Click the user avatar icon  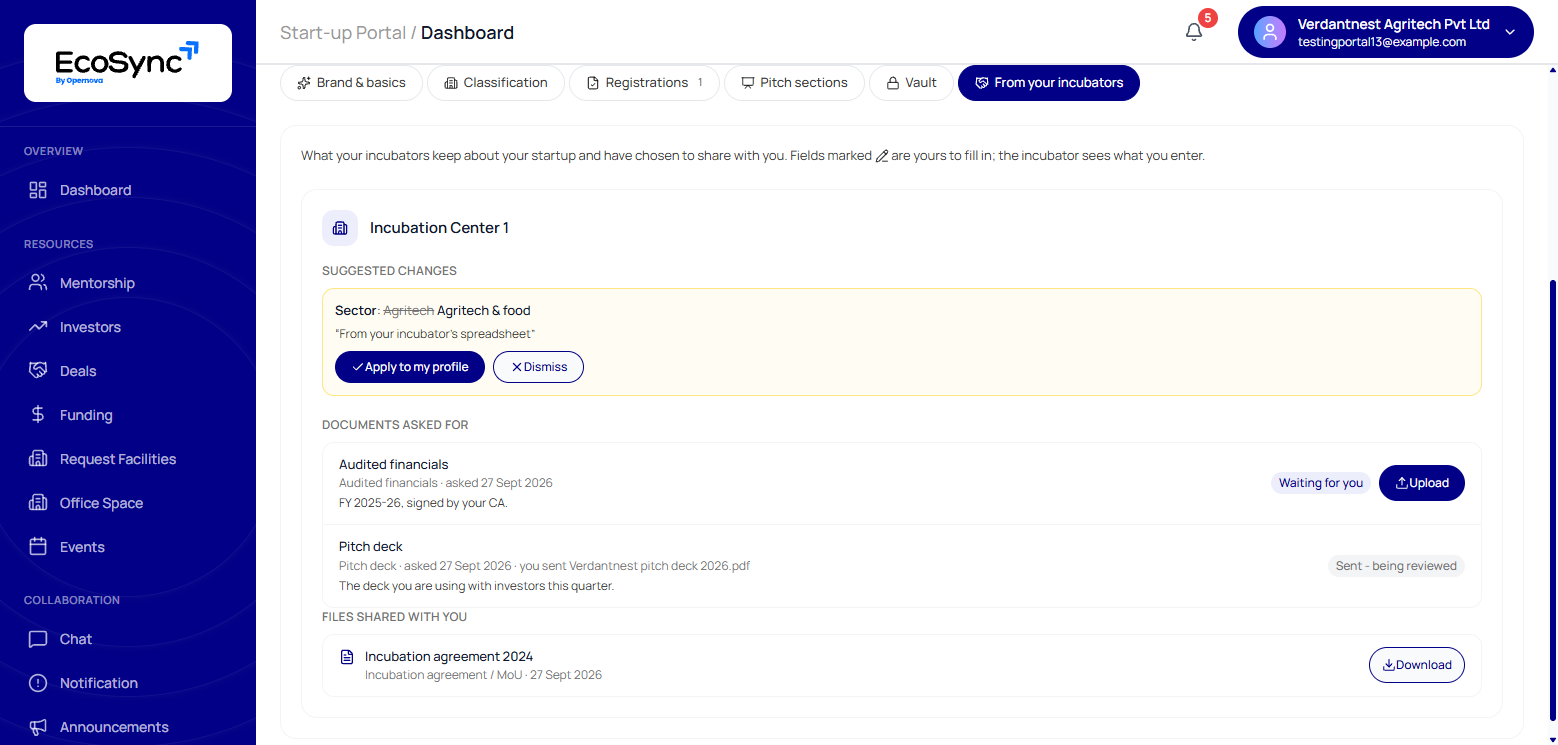[x=1270, y=32]
